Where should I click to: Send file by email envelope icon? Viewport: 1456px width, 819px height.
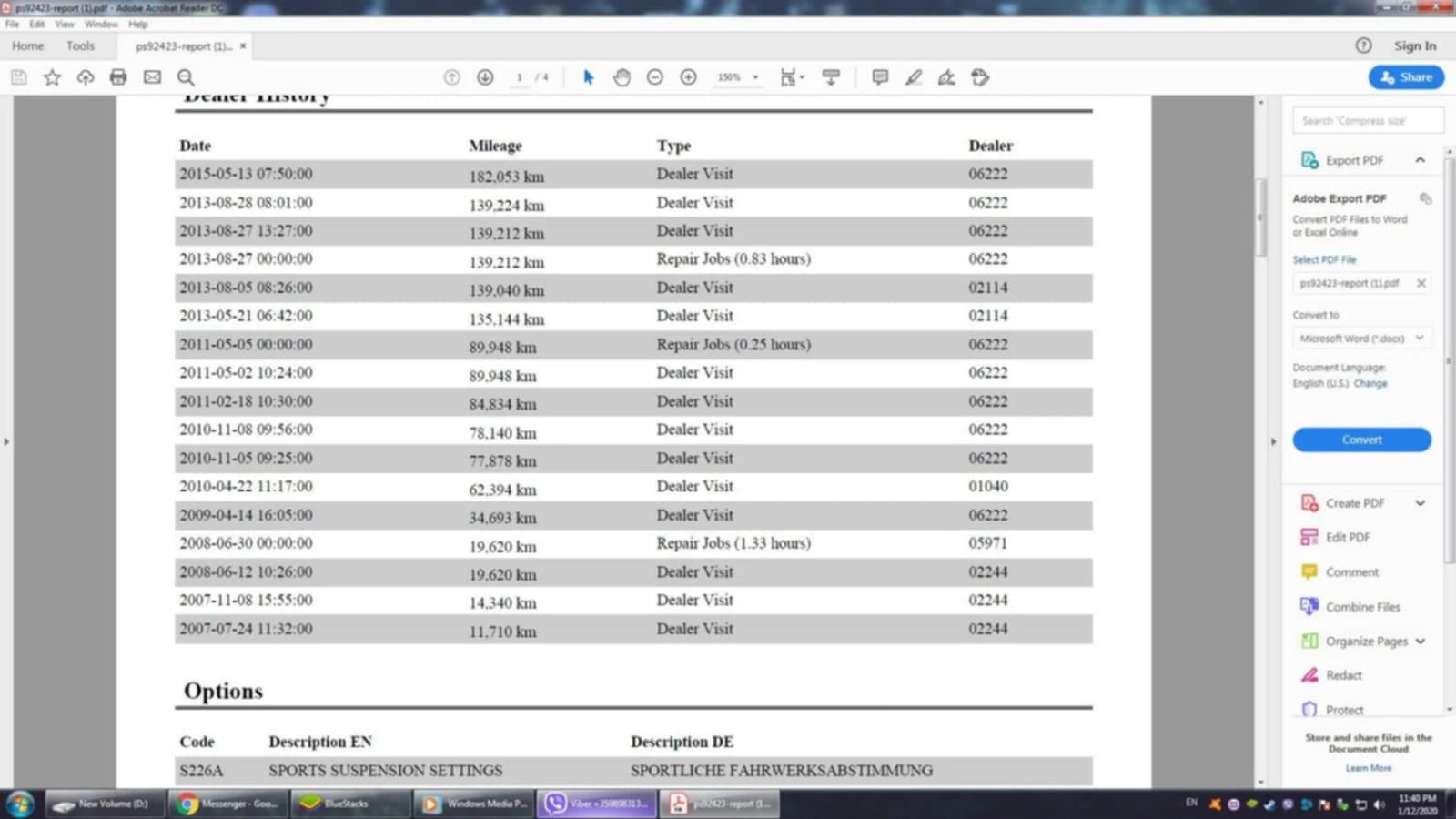(x=152, y=77)
